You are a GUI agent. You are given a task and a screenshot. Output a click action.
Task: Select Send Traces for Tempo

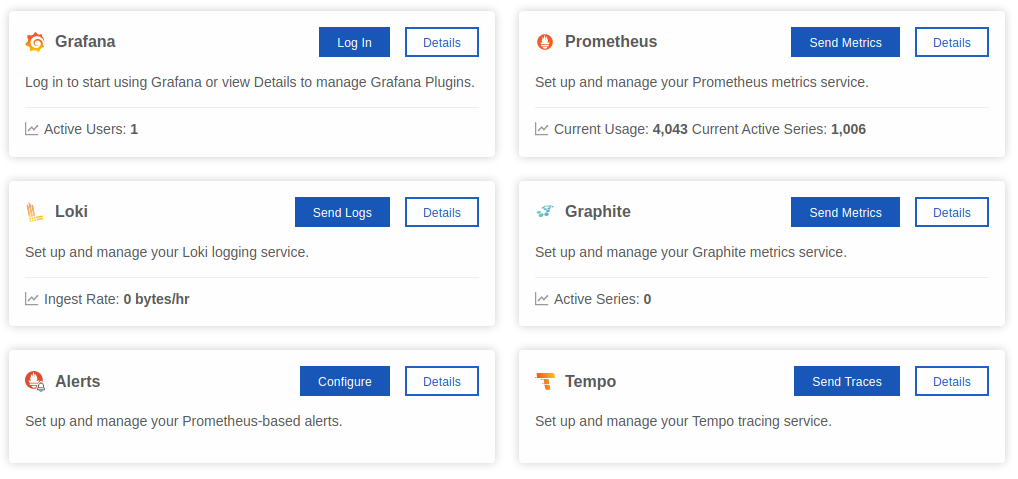[847, 381]
